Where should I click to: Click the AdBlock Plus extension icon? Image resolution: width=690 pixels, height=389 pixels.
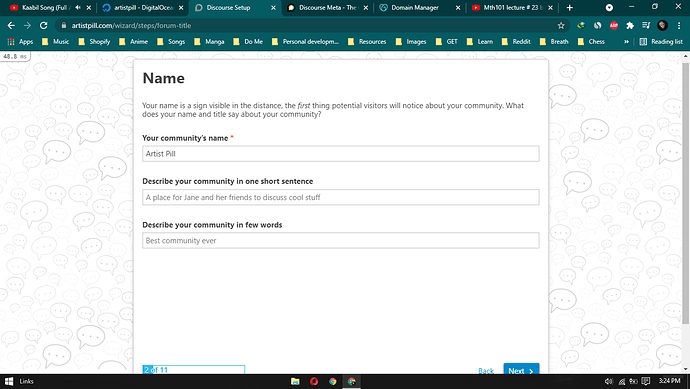click(x=614, y=26)
